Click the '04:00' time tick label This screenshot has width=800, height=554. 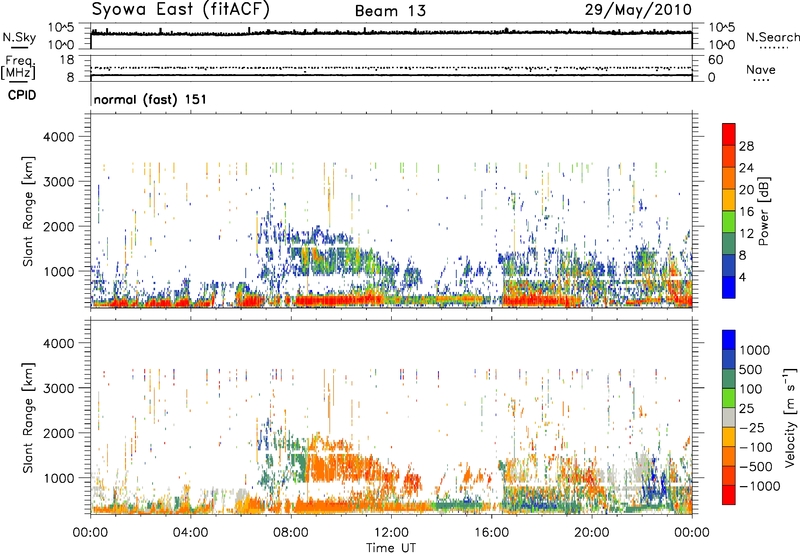click(x=190, y=533)
